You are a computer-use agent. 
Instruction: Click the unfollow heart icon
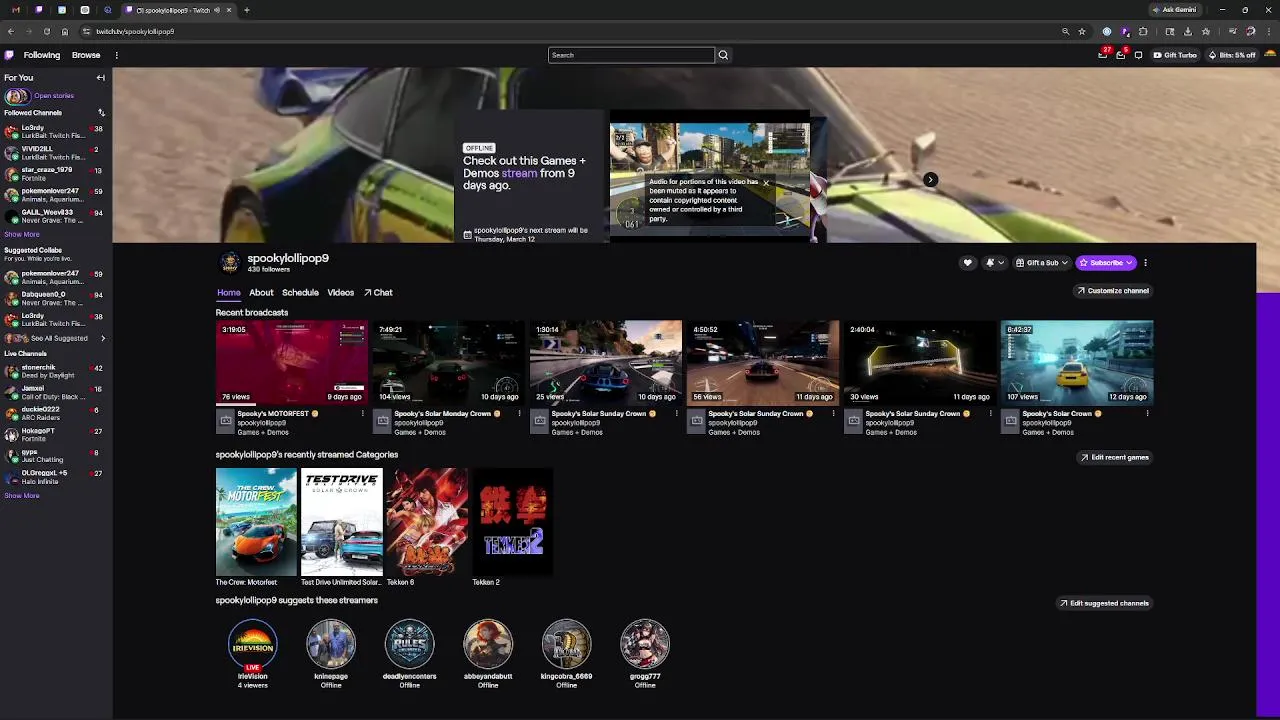click(967, 263)
